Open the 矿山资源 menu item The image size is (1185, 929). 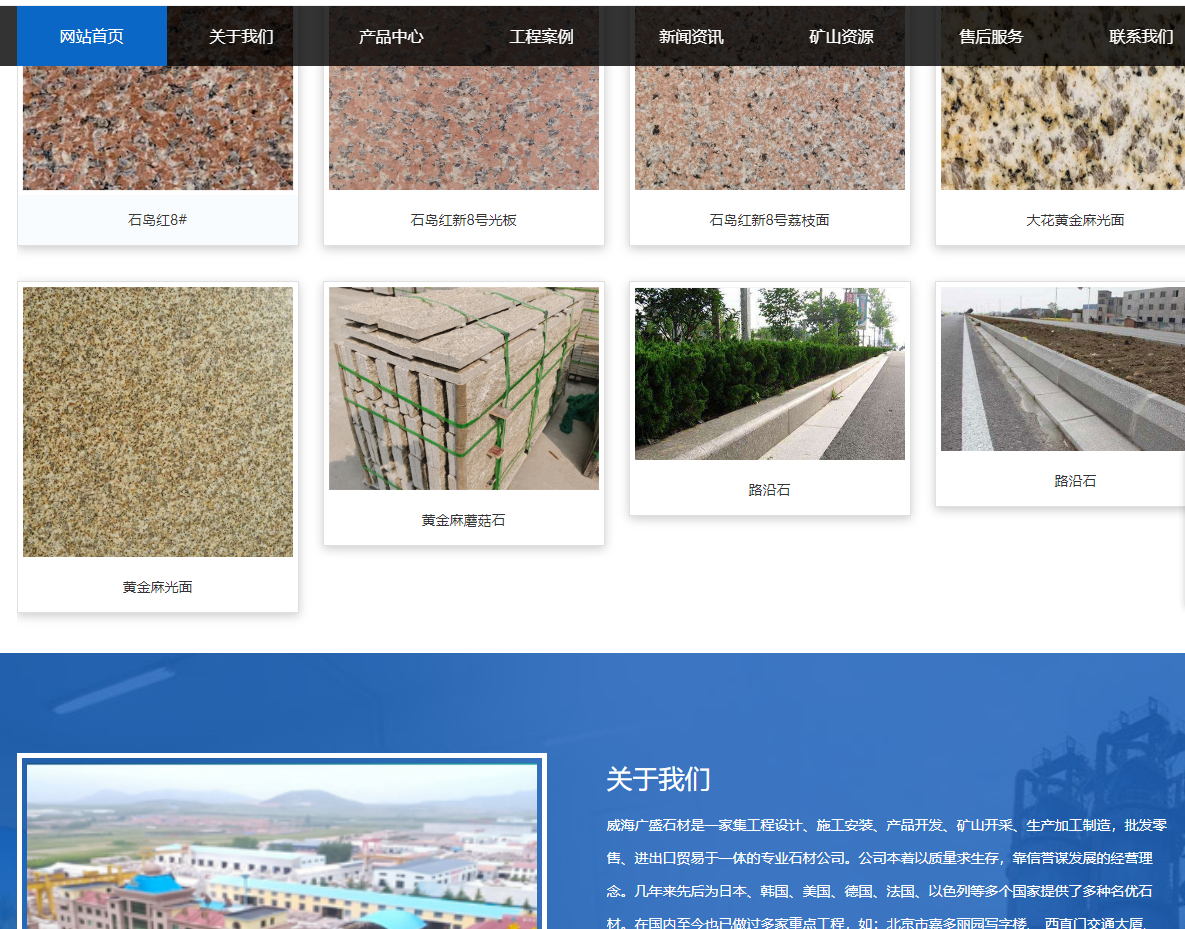point(841,37)
